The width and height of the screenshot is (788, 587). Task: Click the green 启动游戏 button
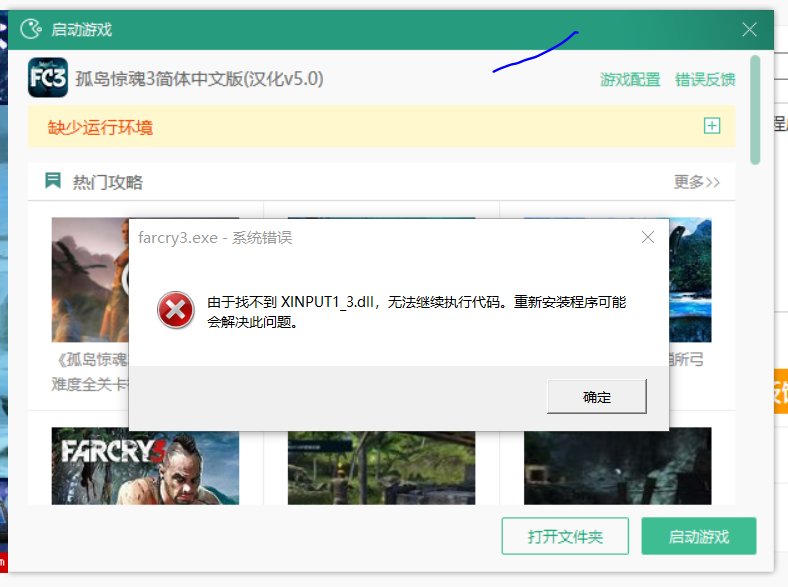click(699, 536)
